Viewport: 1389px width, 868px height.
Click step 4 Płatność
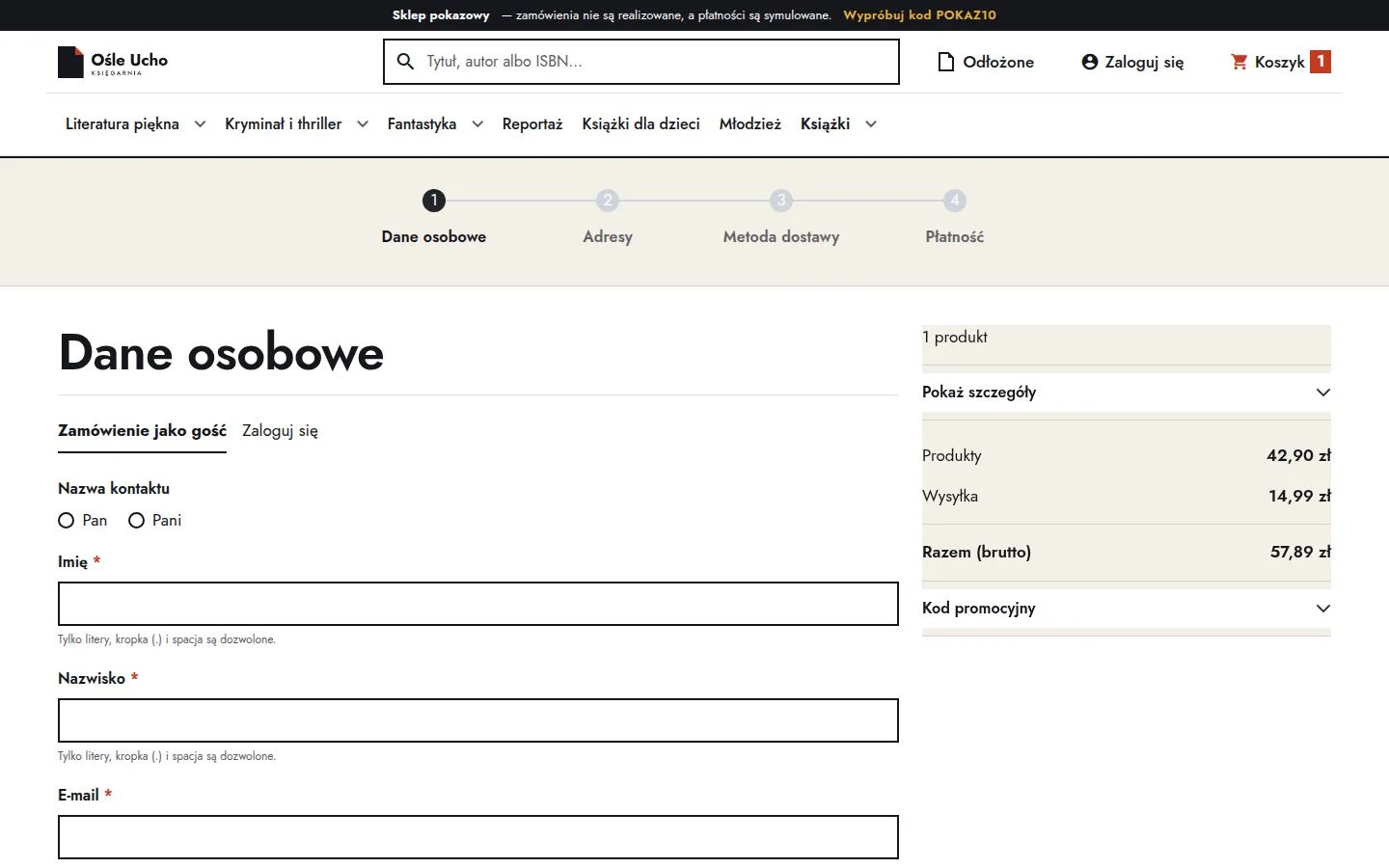pos(955,217)
